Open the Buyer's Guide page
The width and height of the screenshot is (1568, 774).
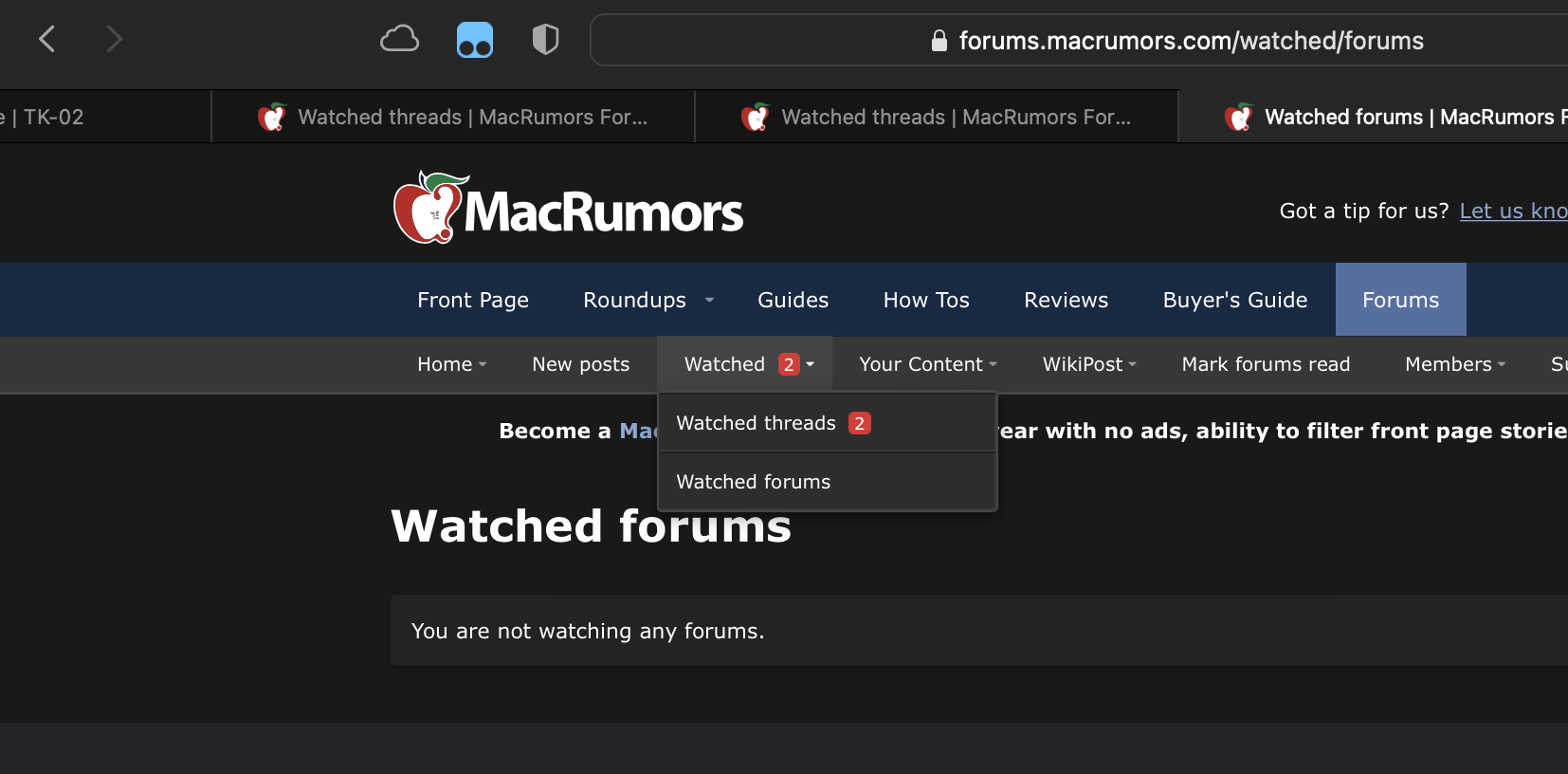tap(1234, 300)
